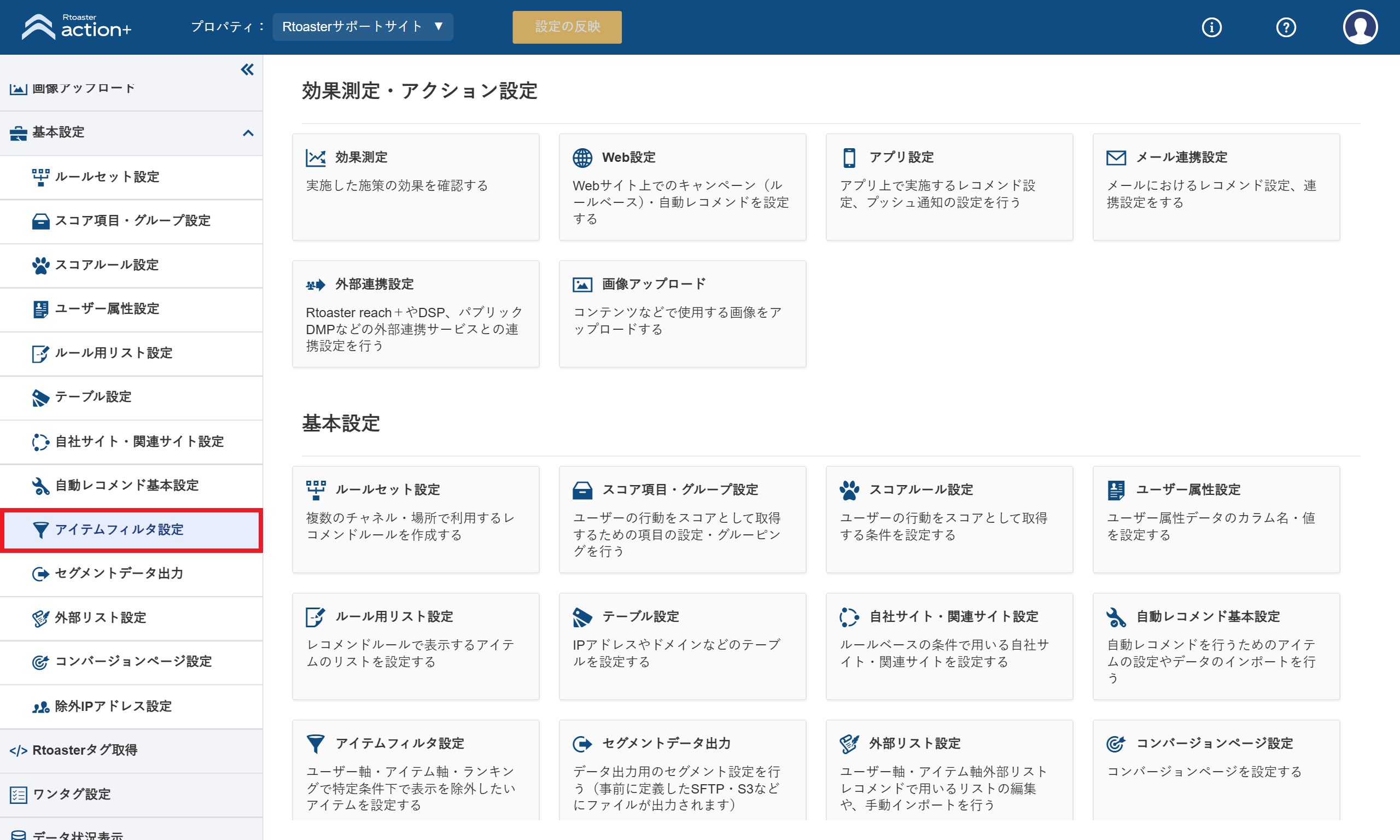1400x840 pixels.
Task: Open the アプリ設定 card title link
Action: 901,157
